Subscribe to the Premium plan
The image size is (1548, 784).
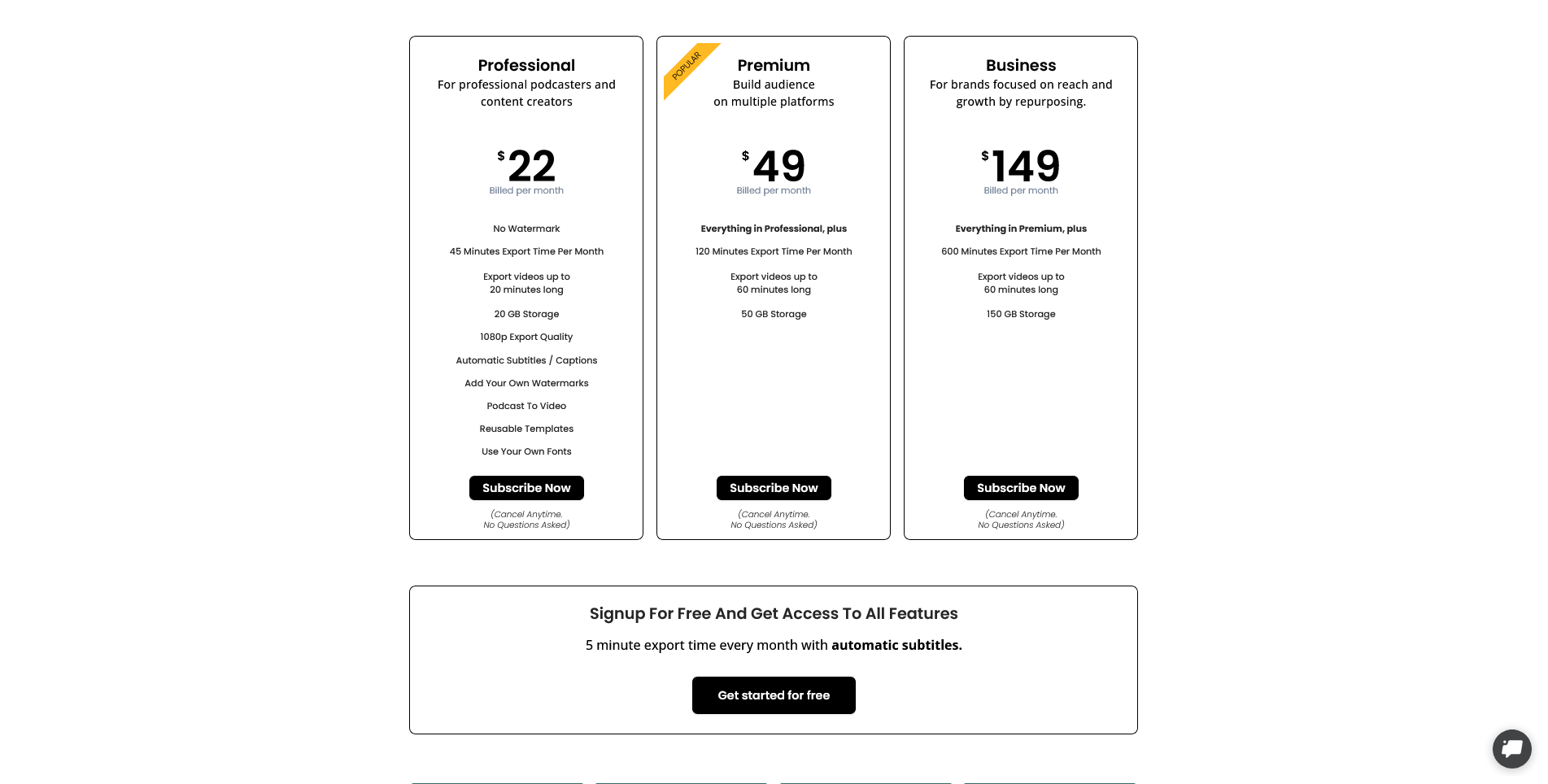[x=774, y=488]
